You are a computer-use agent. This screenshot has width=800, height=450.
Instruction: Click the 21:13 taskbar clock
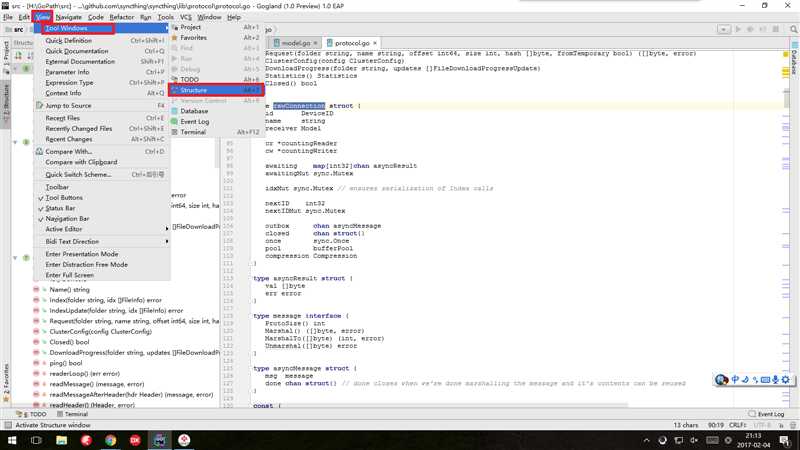pyautogui.click(x=753, y=436)
